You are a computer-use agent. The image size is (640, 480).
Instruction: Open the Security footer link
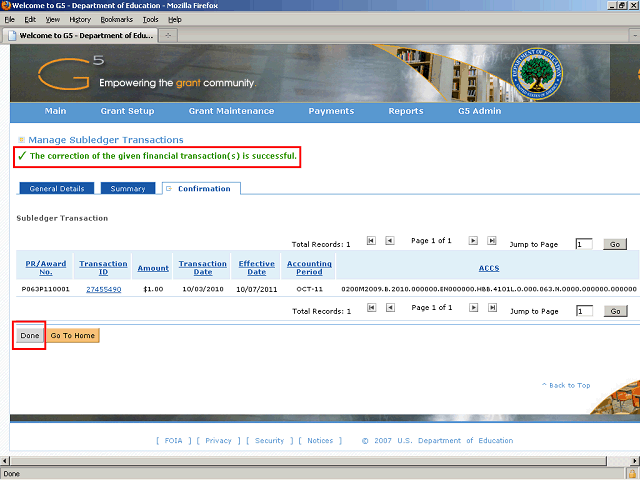point(269,440)
